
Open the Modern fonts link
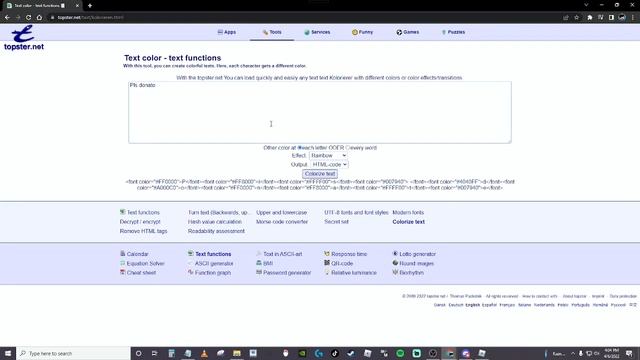pos(408,212)
